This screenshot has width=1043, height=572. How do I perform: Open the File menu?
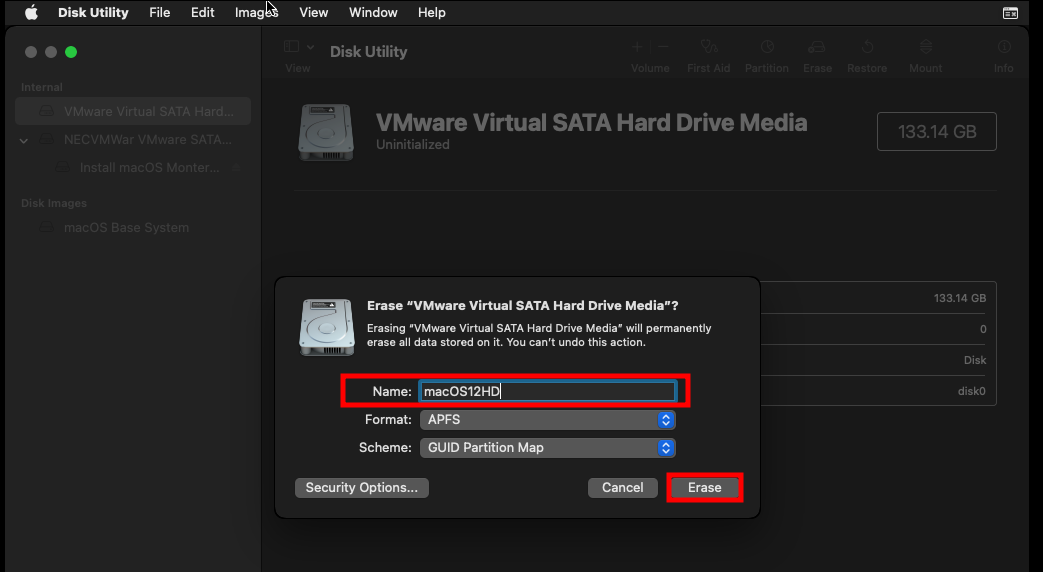[x=160, y=13]
